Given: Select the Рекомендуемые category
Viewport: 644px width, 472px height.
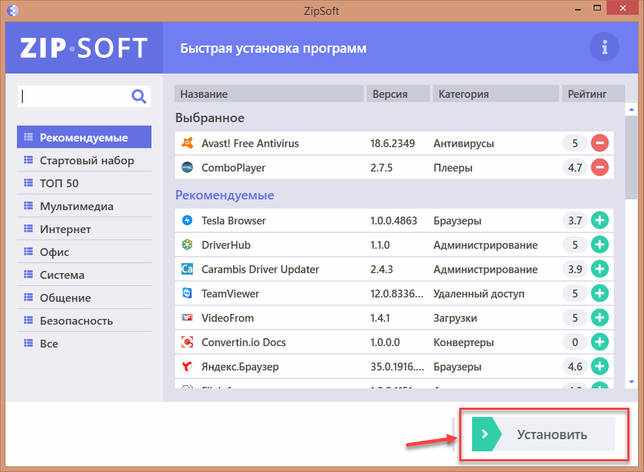Looking at the screenshot, I should [84, 137].
